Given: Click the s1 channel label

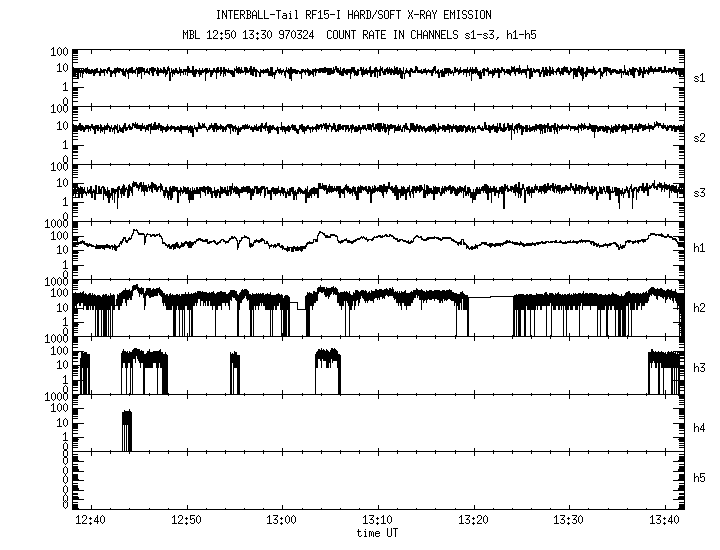Looking at the screenshot, I should click(699, 77).
